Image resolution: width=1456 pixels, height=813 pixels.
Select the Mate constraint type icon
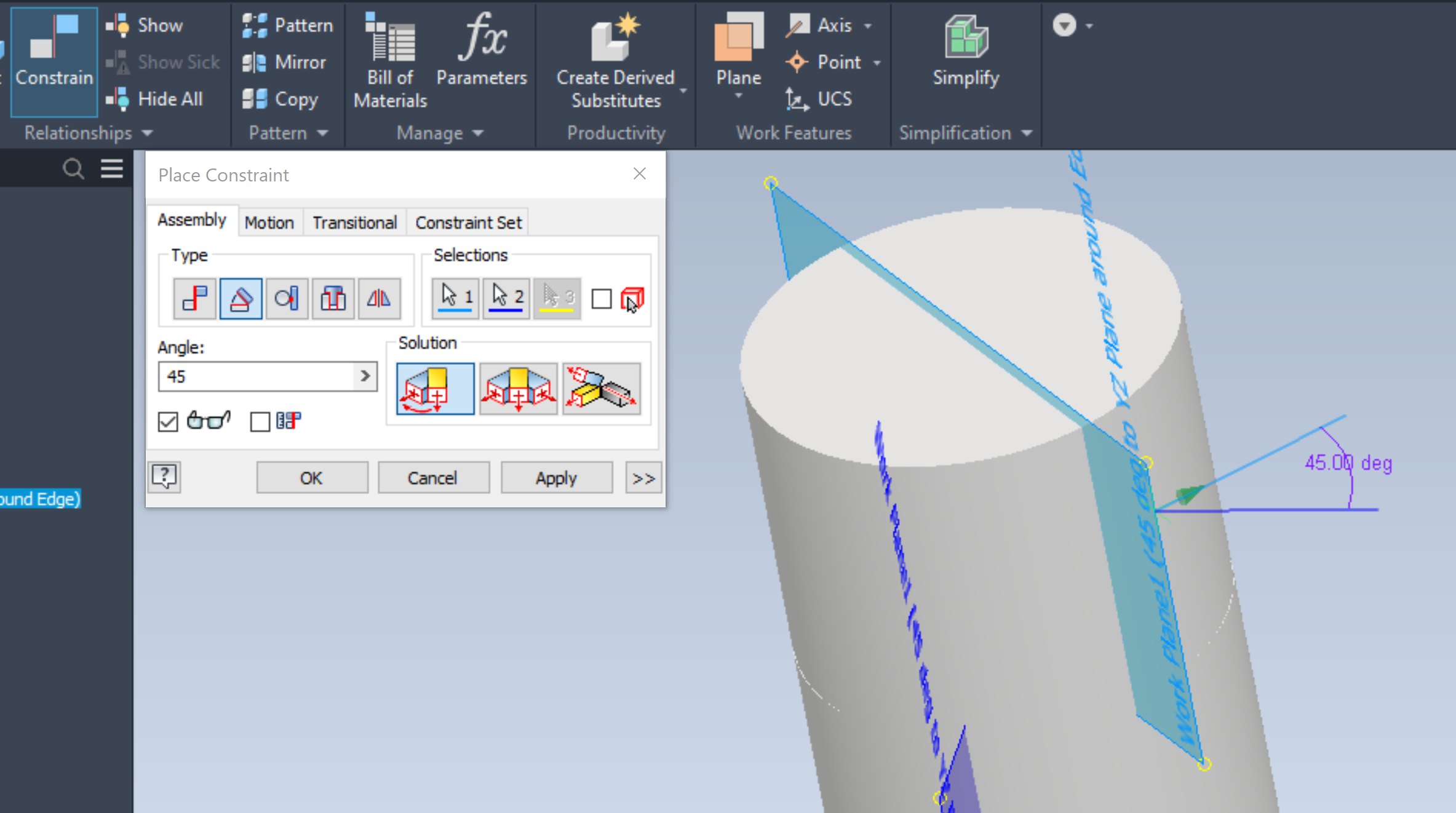pyautogui.click(x=194, y=299)
